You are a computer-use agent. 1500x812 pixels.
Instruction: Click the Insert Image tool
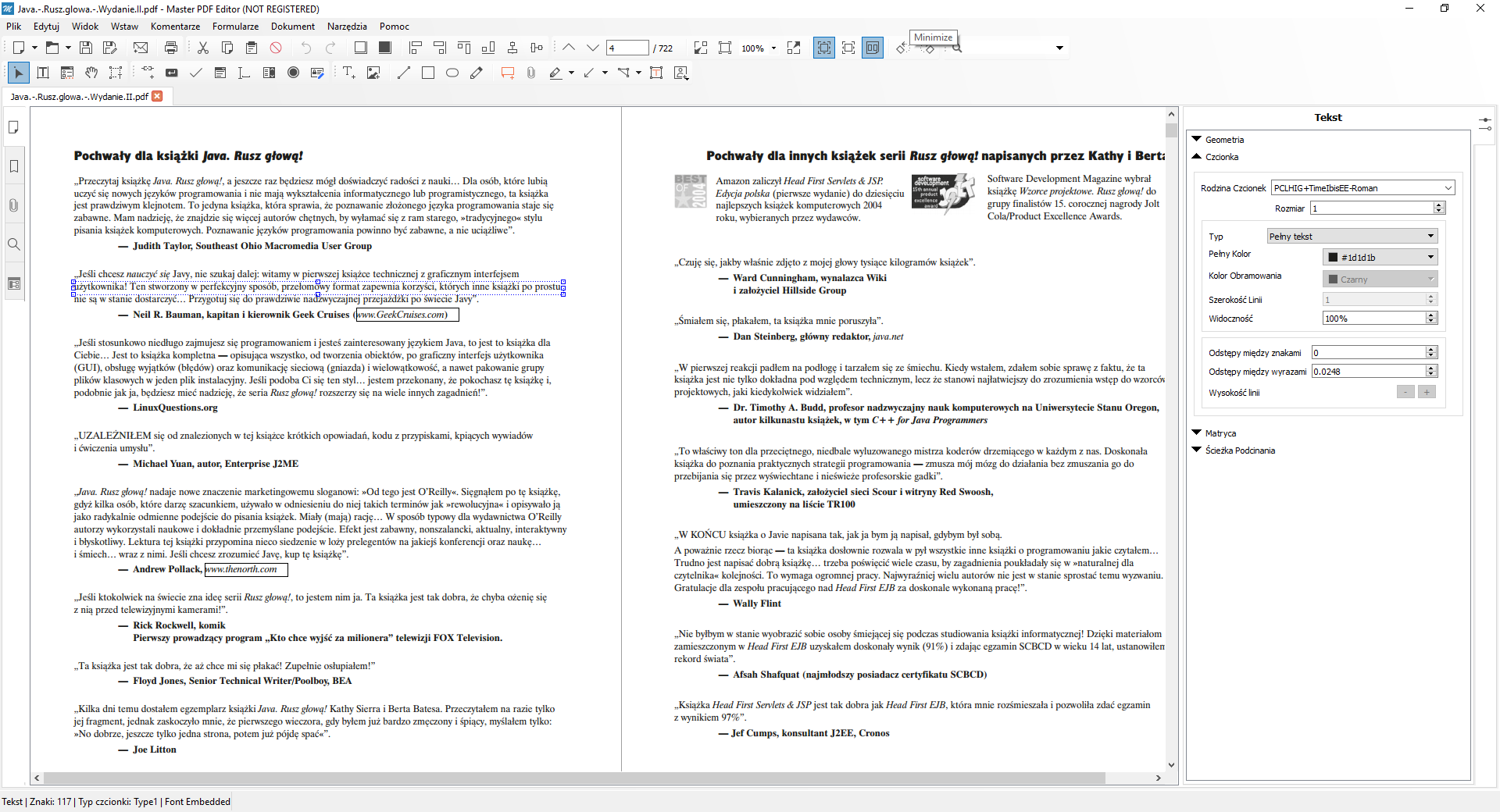[x=373, y=73]
